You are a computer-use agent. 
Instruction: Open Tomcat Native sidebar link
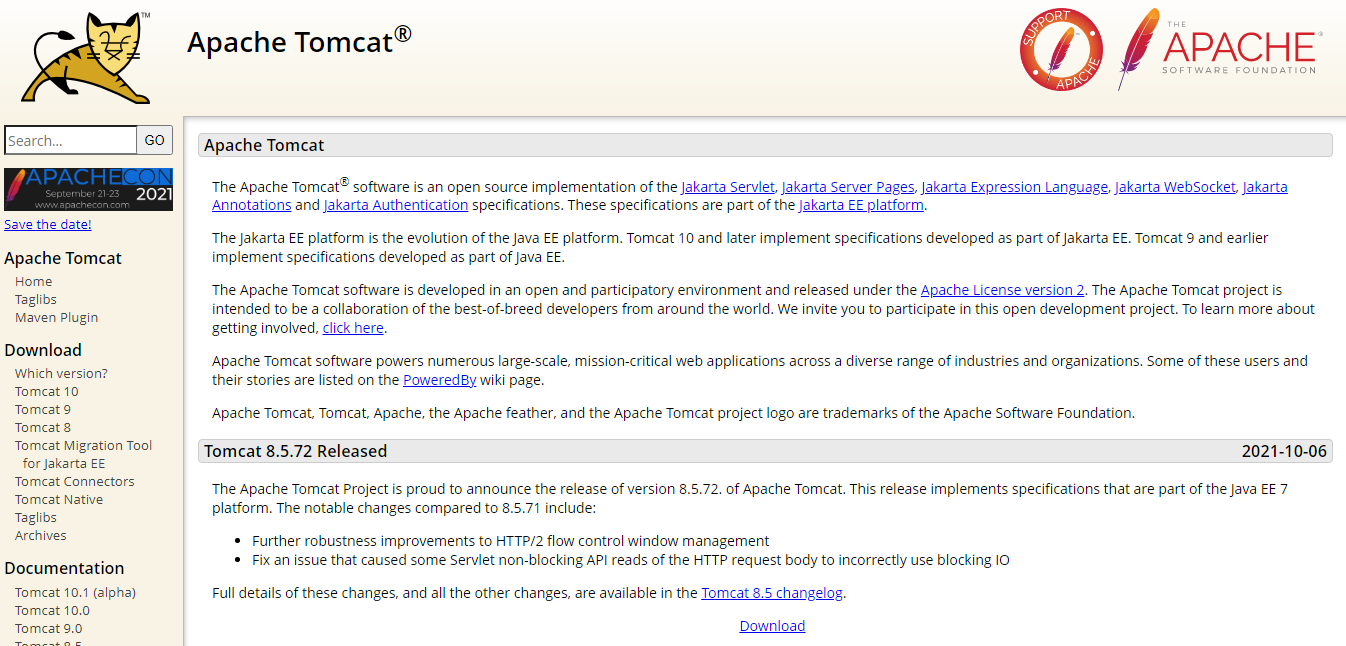pyautogui.click(x=59, y=499)
